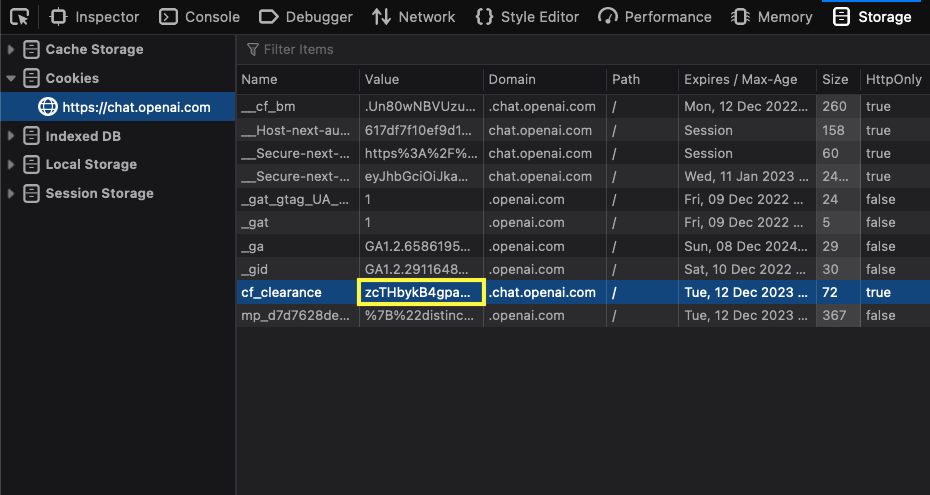Click the filter funnel icon
Image resolution: width=930 pixels, height=495 pixels.
(253, 50)
